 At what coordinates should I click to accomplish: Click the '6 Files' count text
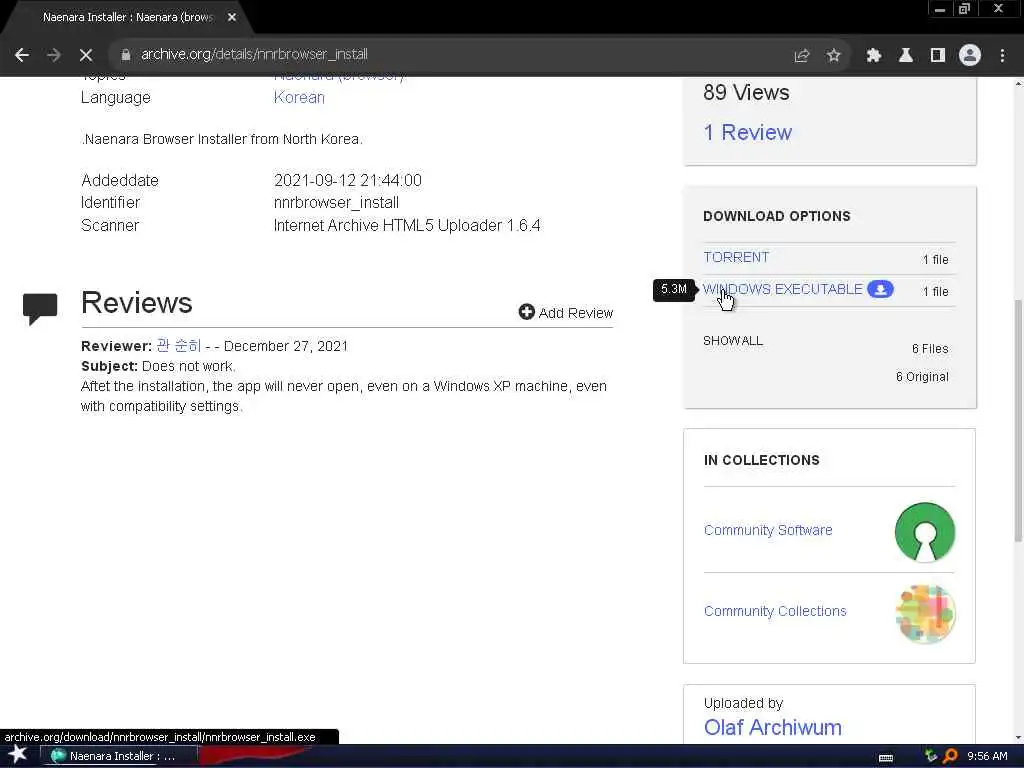coord(930,349)
